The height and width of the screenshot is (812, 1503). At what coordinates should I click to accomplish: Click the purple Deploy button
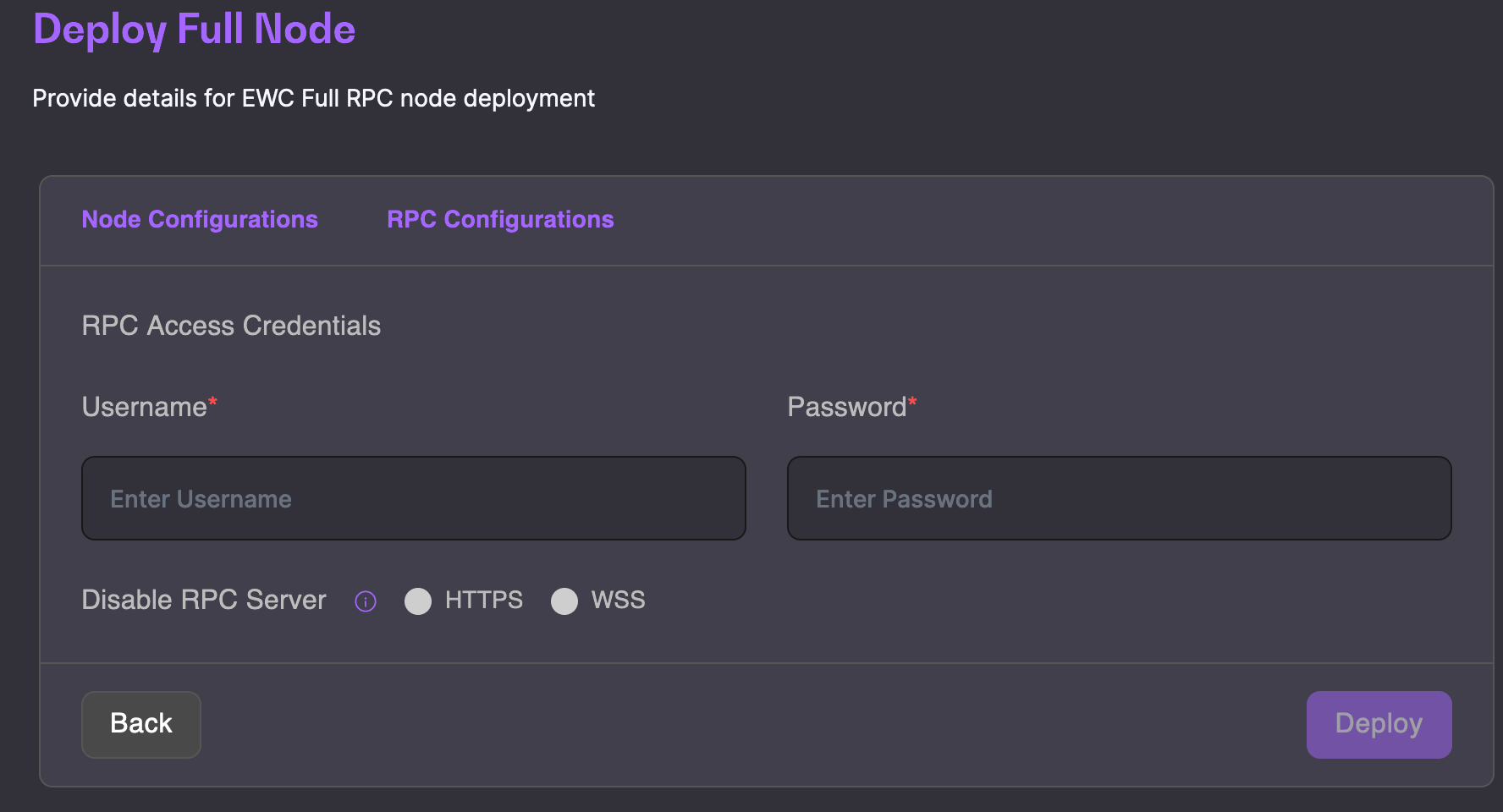[1379, 724]
